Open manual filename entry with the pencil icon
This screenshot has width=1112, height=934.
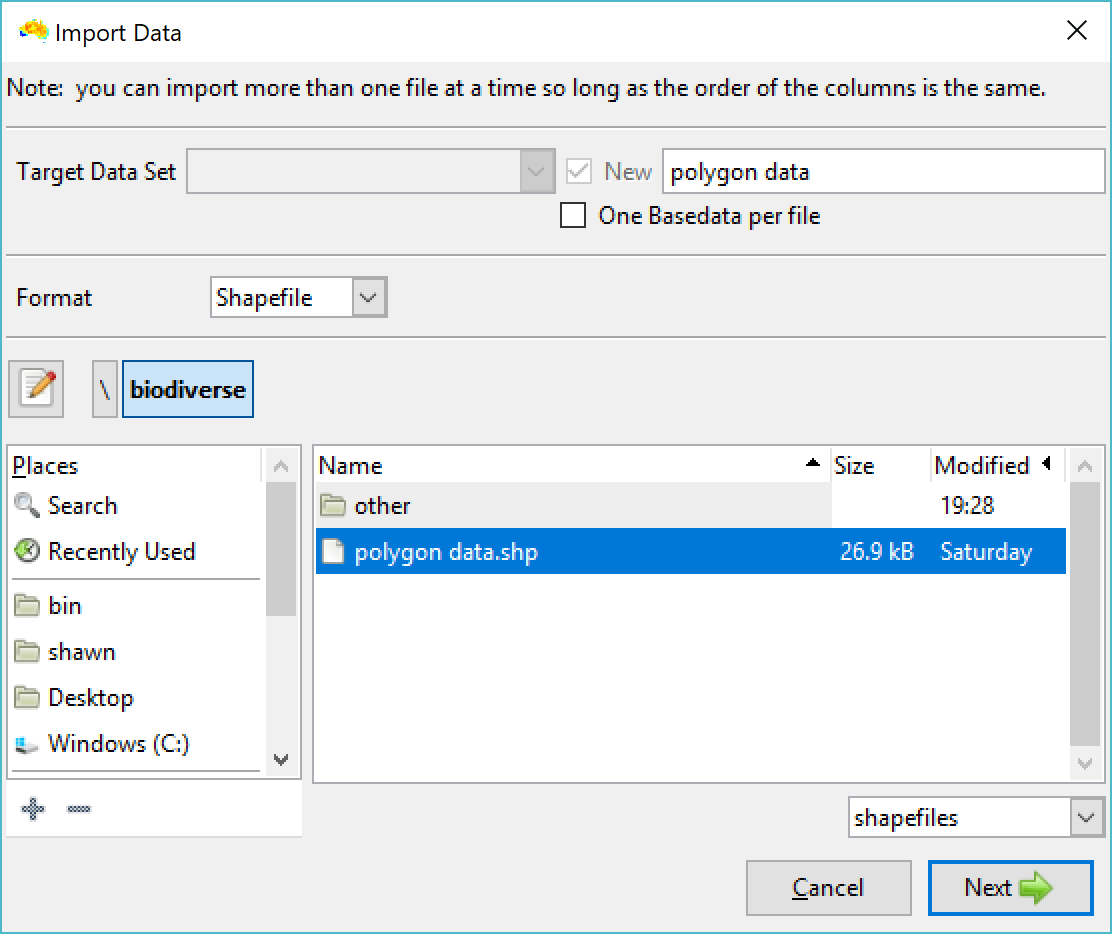36,388
